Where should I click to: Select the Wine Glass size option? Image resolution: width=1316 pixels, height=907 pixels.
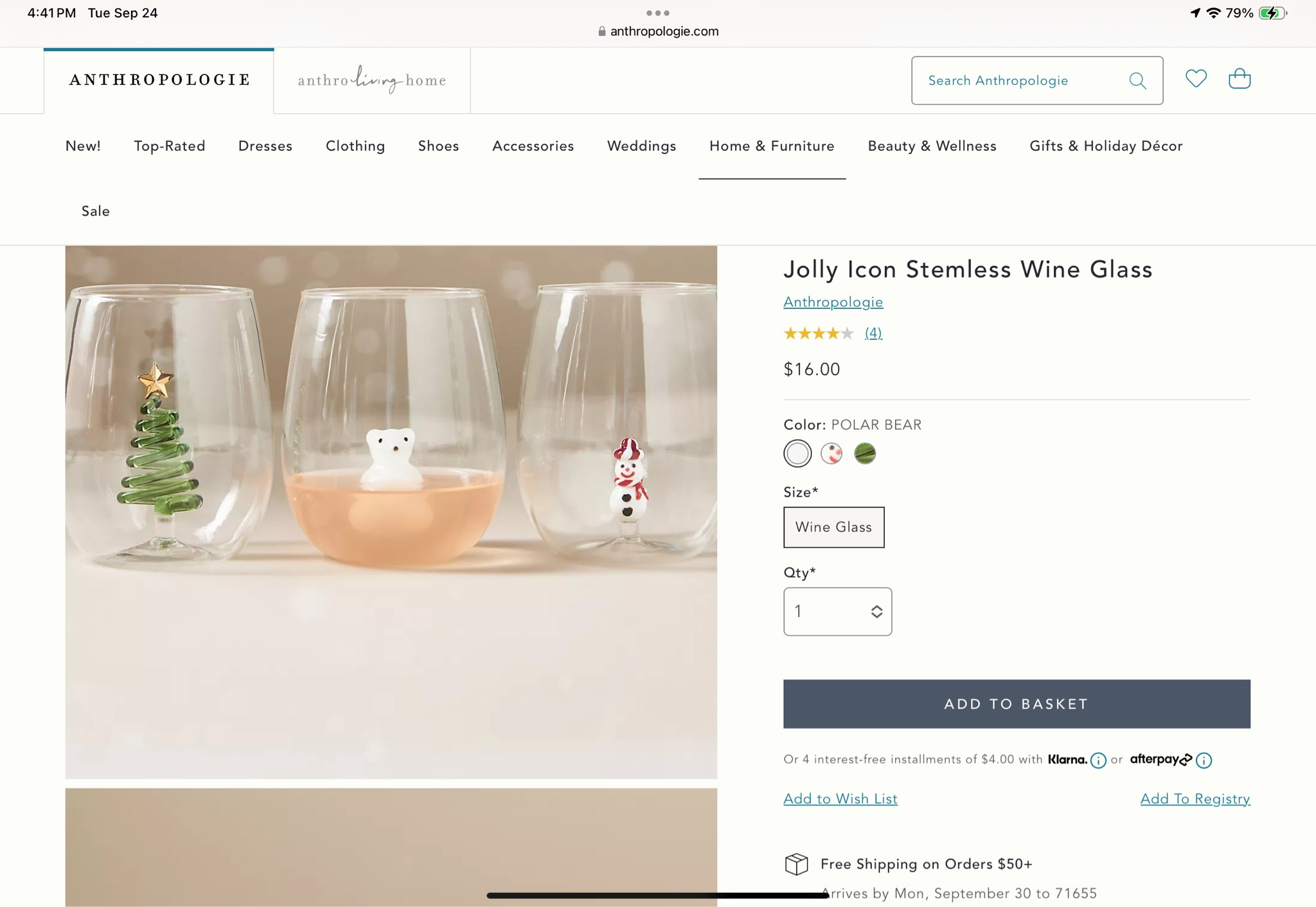coord(833,527)
